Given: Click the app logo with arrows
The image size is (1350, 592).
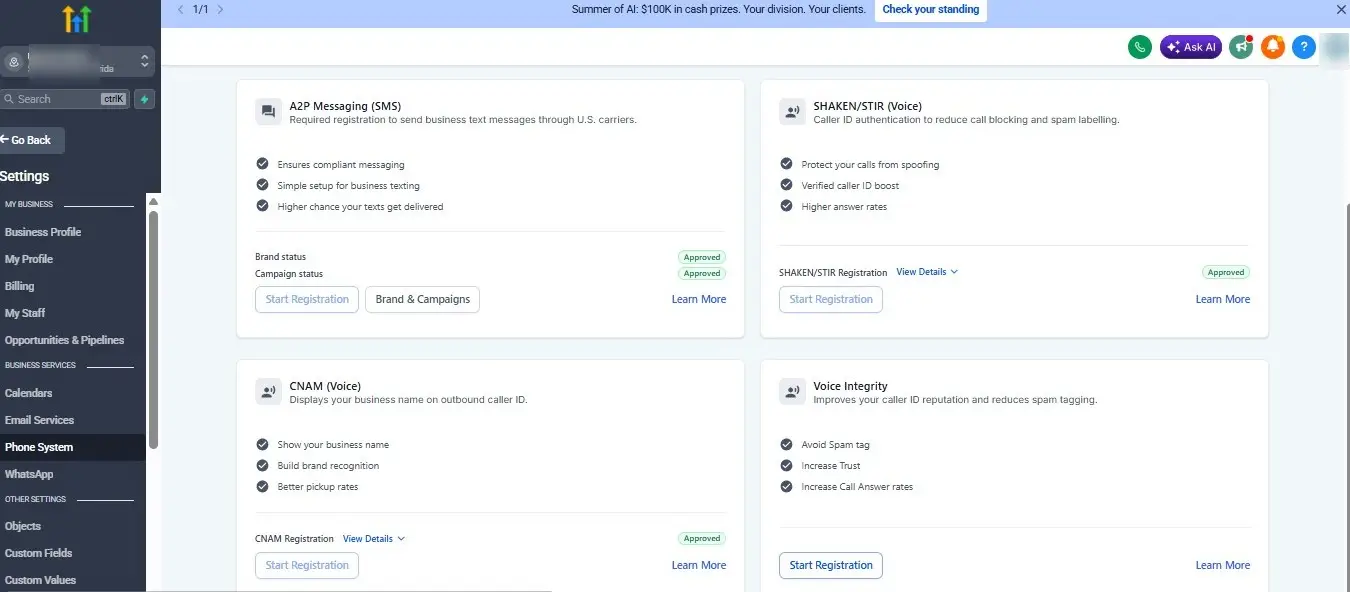Looking at the screenshot, I should click(76, 19).
